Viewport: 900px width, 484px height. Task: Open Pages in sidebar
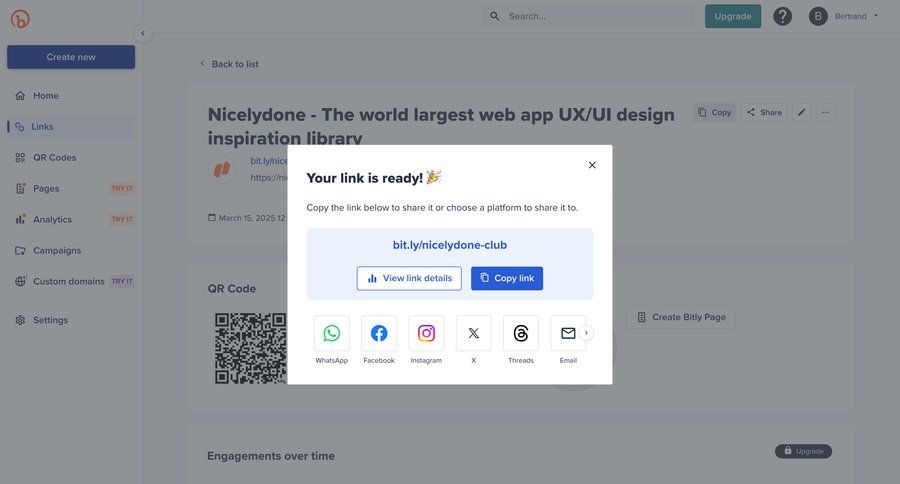tap(71, 189)
